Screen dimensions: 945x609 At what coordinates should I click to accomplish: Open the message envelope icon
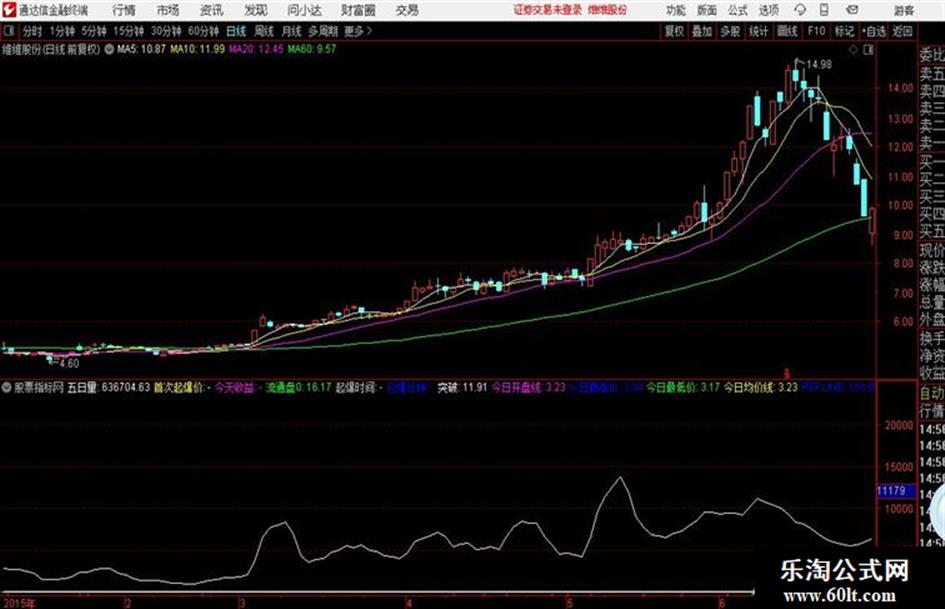[852, 10]
